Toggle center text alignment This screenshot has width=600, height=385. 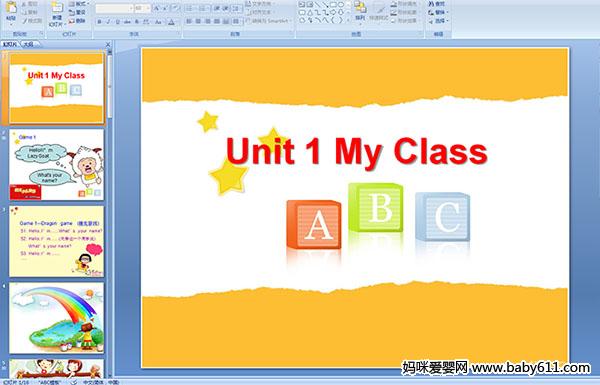click(199, 21)
